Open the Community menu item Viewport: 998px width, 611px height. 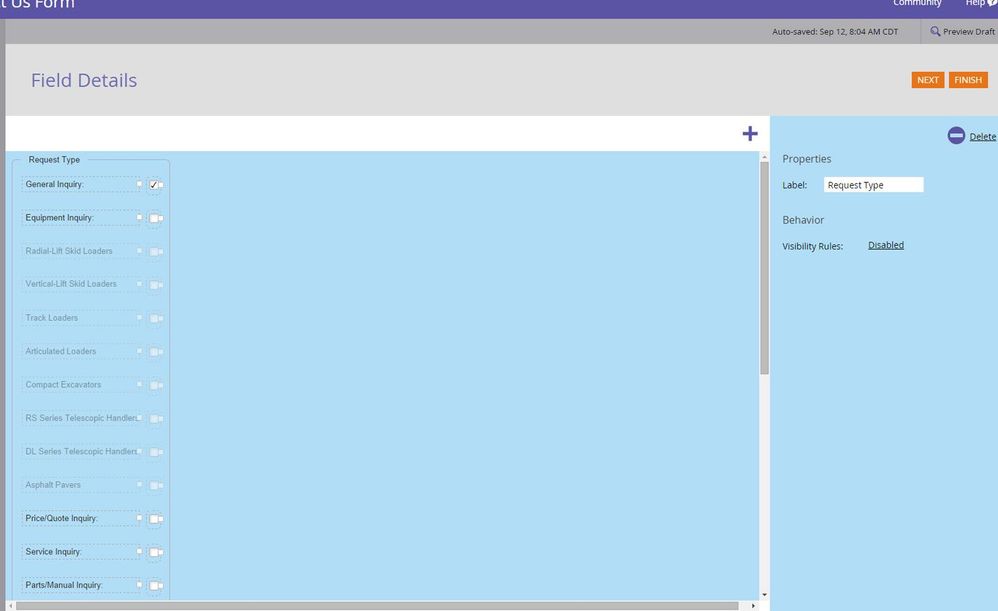917,4
